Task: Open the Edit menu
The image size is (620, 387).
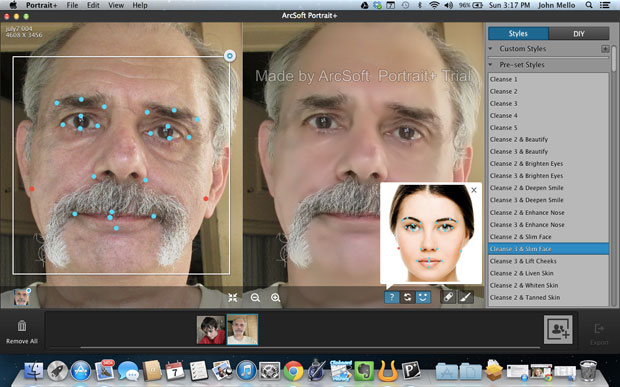Action: pos(93,5)
